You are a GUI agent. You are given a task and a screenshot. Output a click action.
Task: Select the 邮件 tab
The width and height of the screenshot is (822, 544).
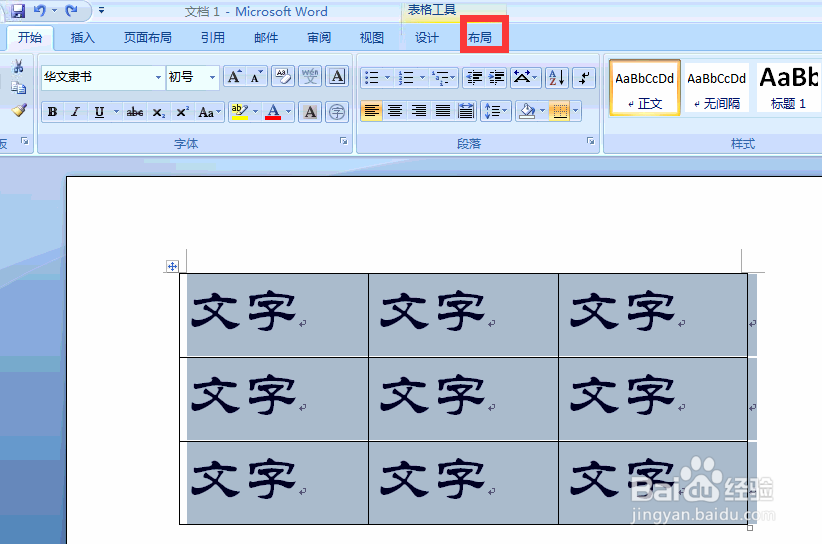pos(266,38)
